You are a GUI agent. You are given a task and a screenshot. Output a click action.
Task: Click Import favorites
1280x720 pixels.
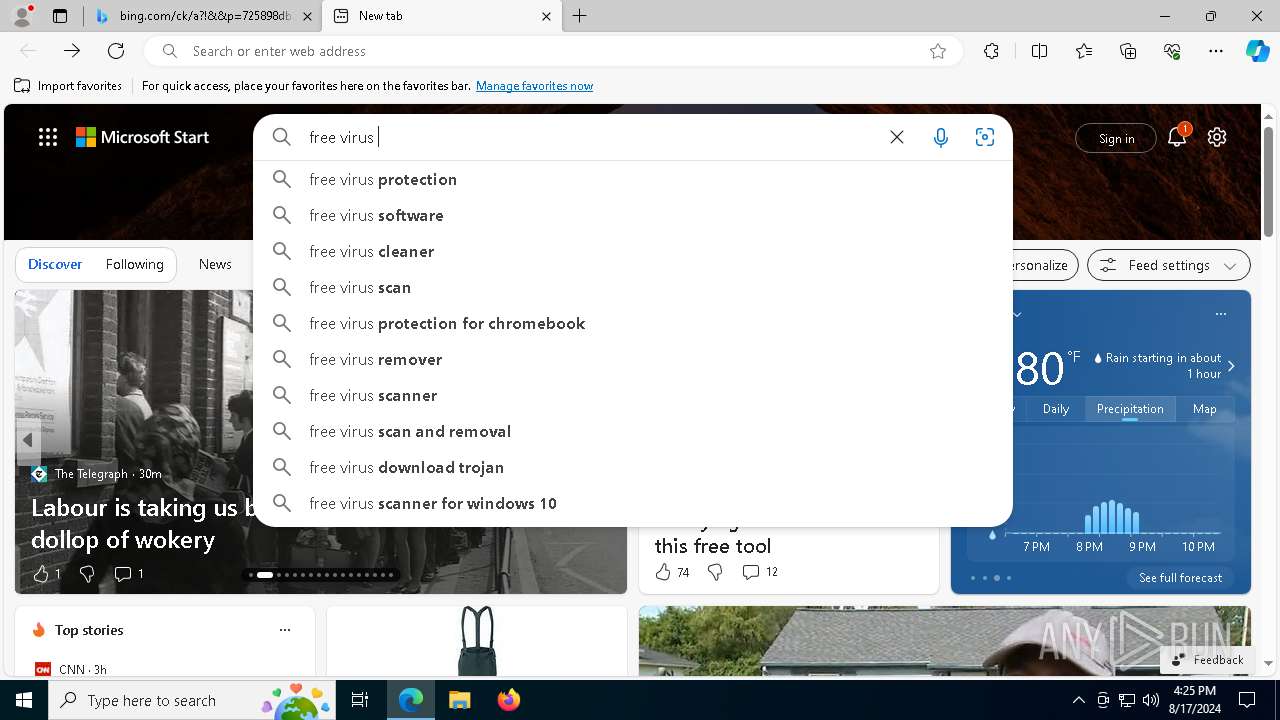point(68,86)
